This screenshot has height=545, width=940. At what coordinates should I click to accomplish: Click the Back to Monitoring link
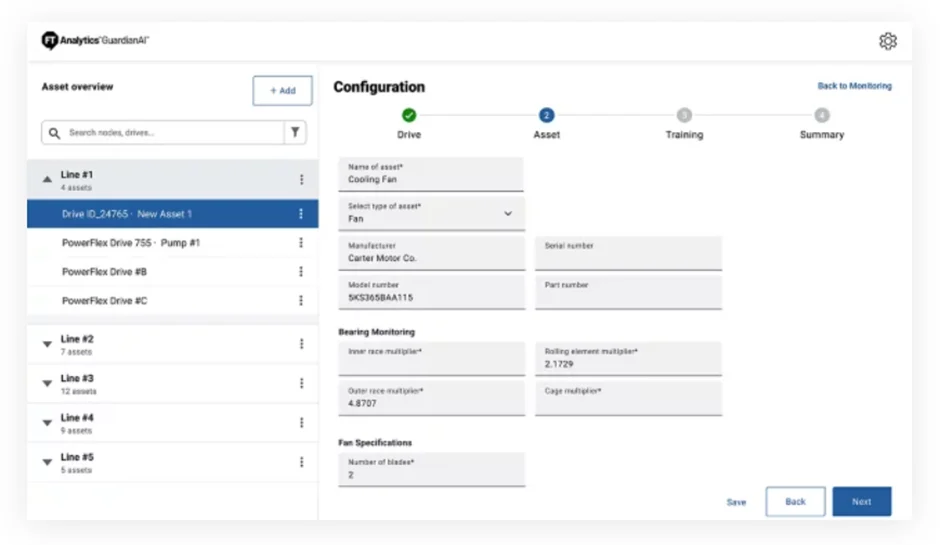click(x=854, y=87)
